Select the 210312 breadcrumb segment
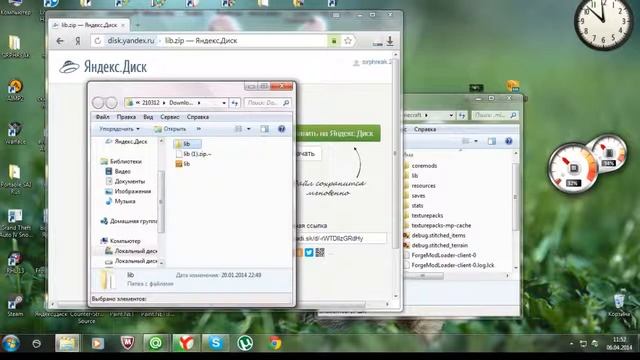 tap(151, 103)
